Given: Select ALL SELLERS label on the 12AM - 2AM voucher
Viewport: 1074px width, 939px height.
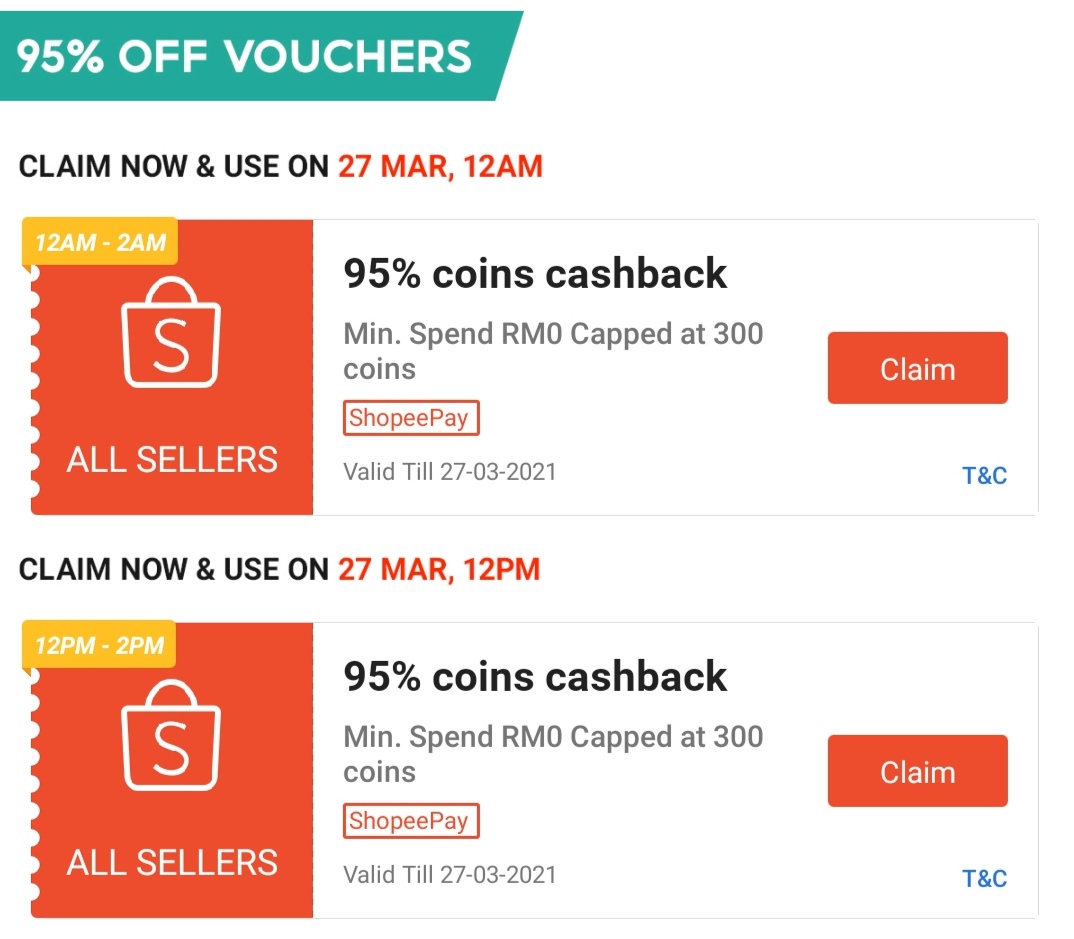Looking at the screenshot, I should 172,460.
